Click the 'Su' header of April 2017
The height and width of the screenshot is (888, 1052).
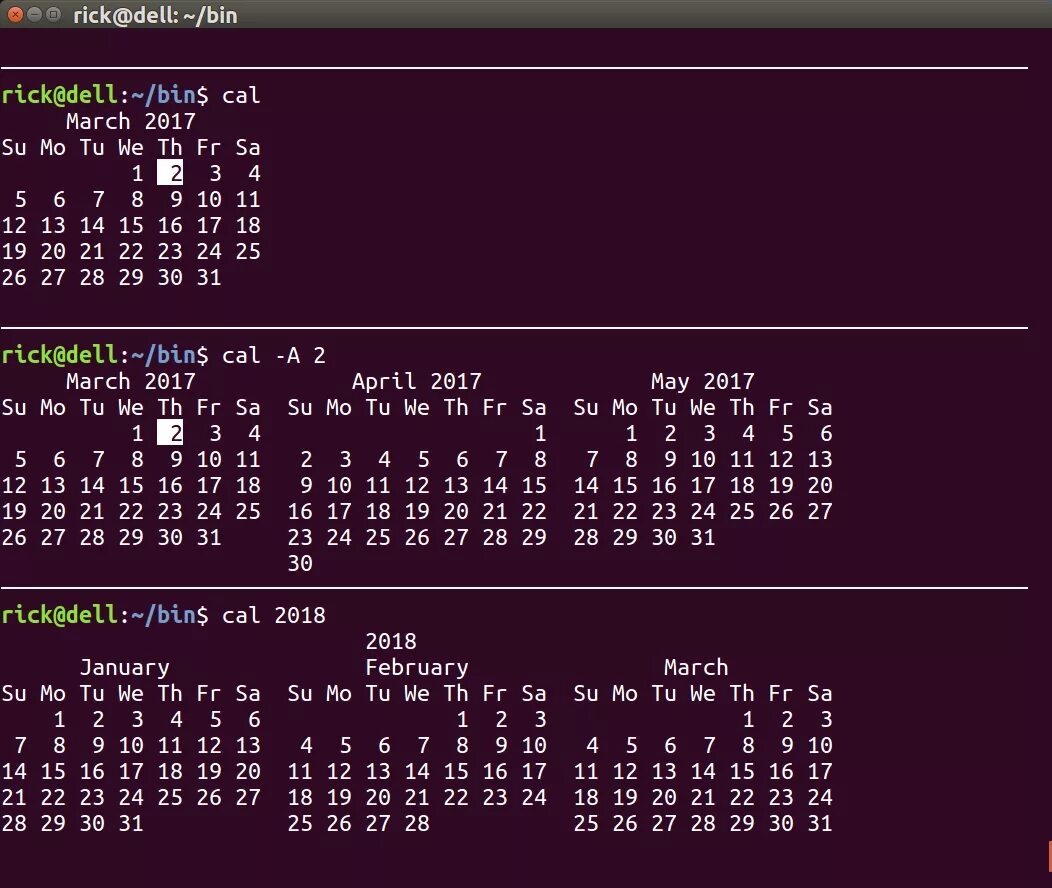click(300, 407)
